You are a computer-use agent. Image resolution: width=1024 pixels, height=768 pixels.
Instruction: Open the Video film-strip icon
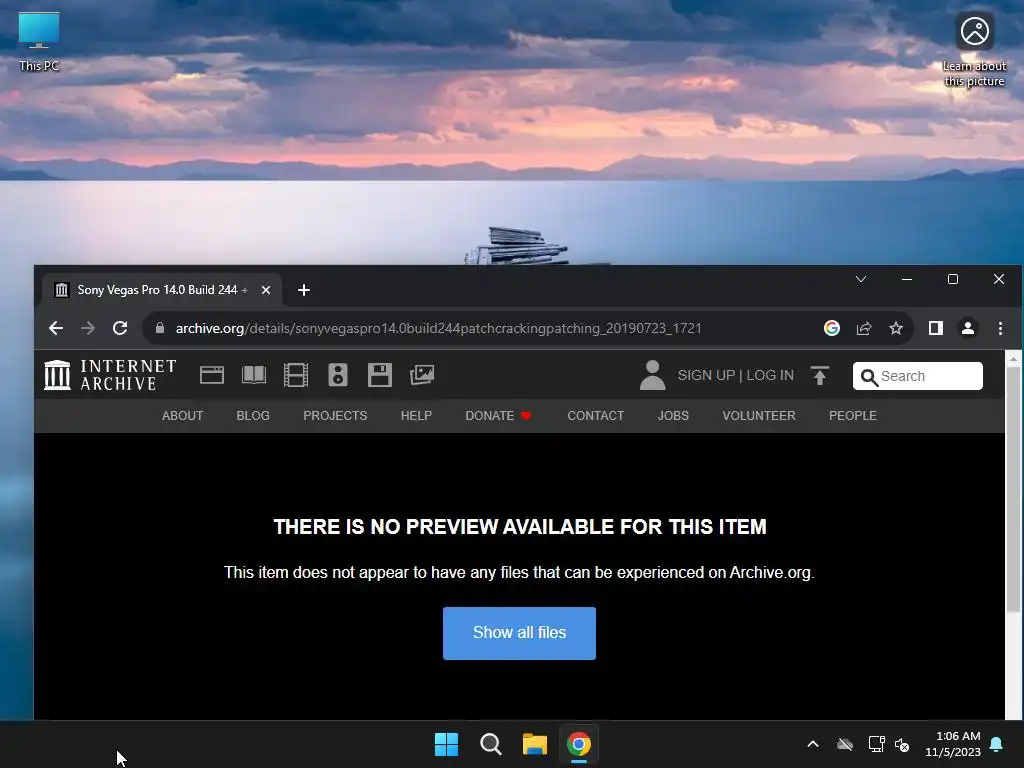(296, 375)
